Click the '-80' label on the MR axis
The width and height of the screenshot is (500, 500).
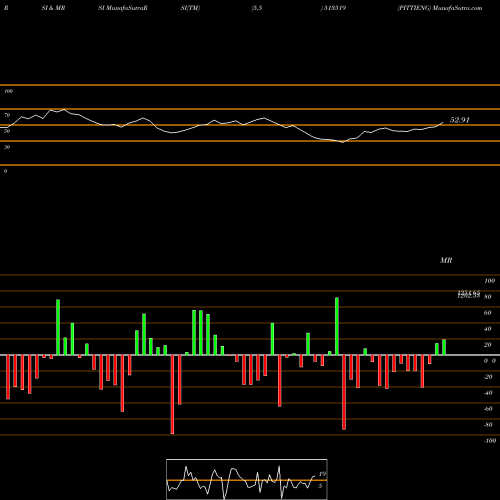point(488,425)
